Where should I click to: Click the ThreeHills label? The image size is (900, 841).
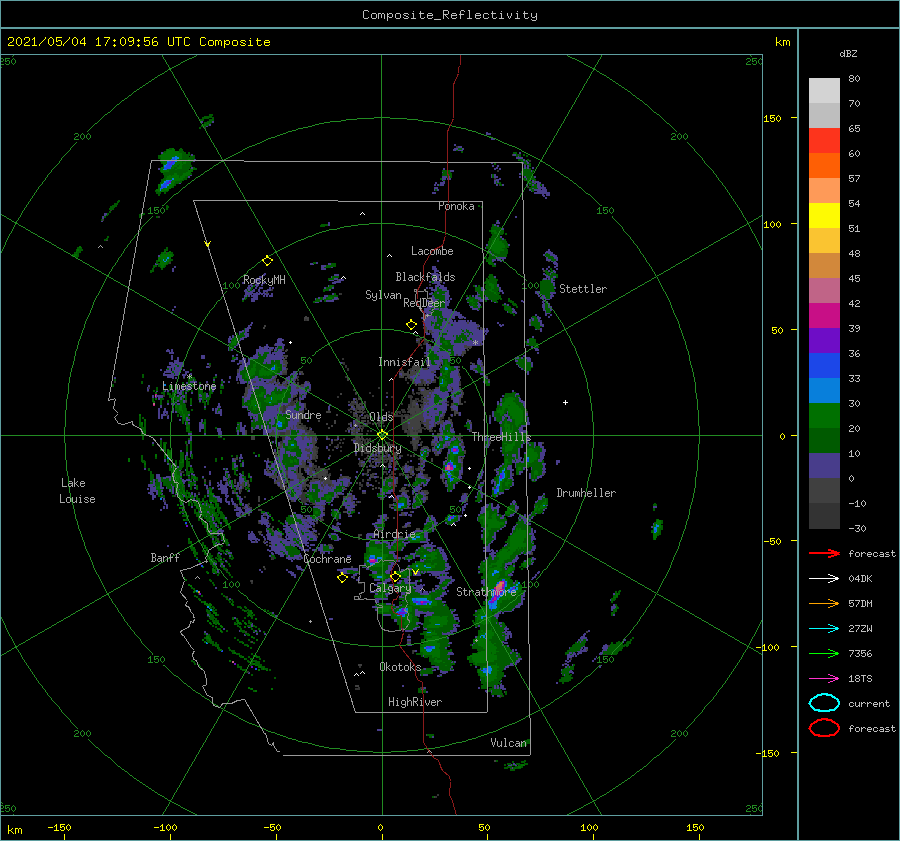(x=501, y=437)
